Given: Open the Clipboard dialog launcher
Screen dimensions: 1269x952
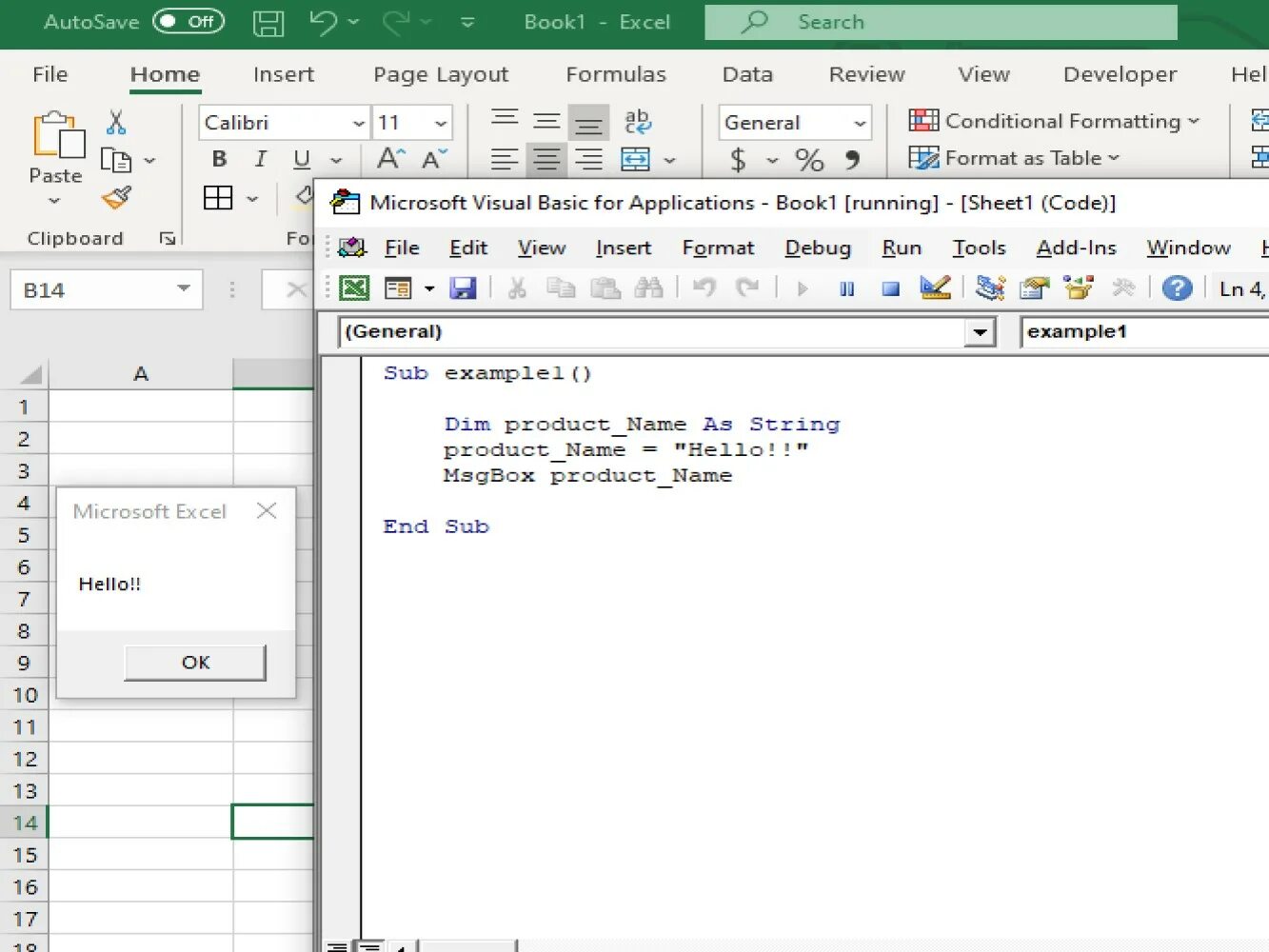Looking at the screenshot, I should click(x=168, y=239).
